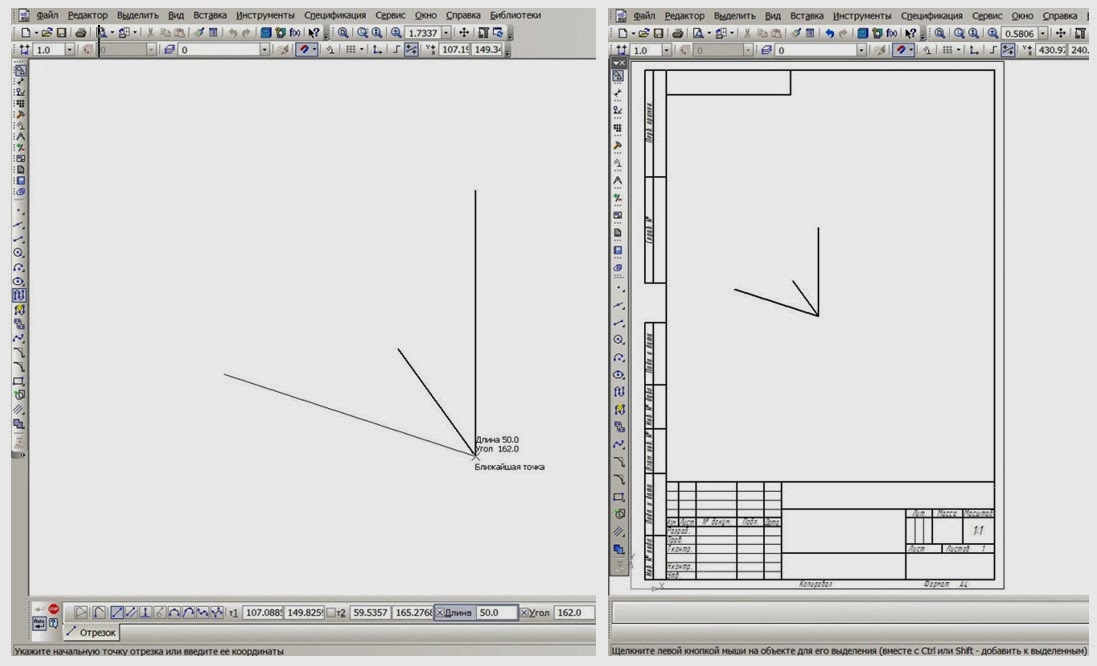Click Dimensions panel icon in right sidebar
1097x666 pixels.
618,93
